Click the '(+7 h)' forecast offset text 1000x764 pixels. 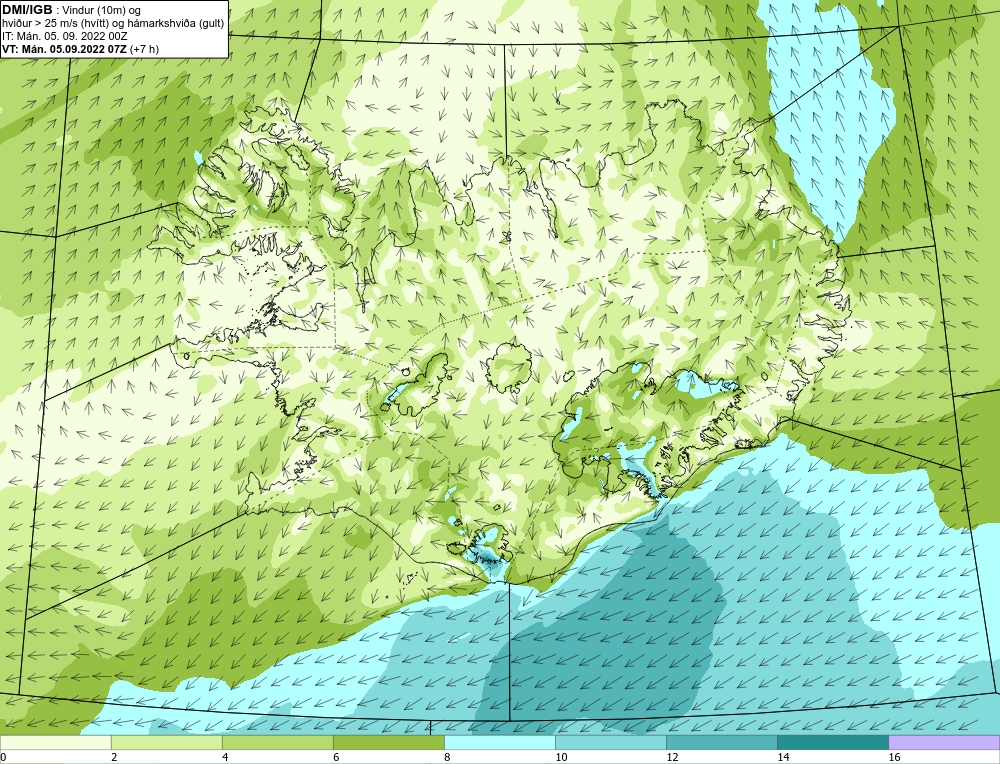coord(144,49)
